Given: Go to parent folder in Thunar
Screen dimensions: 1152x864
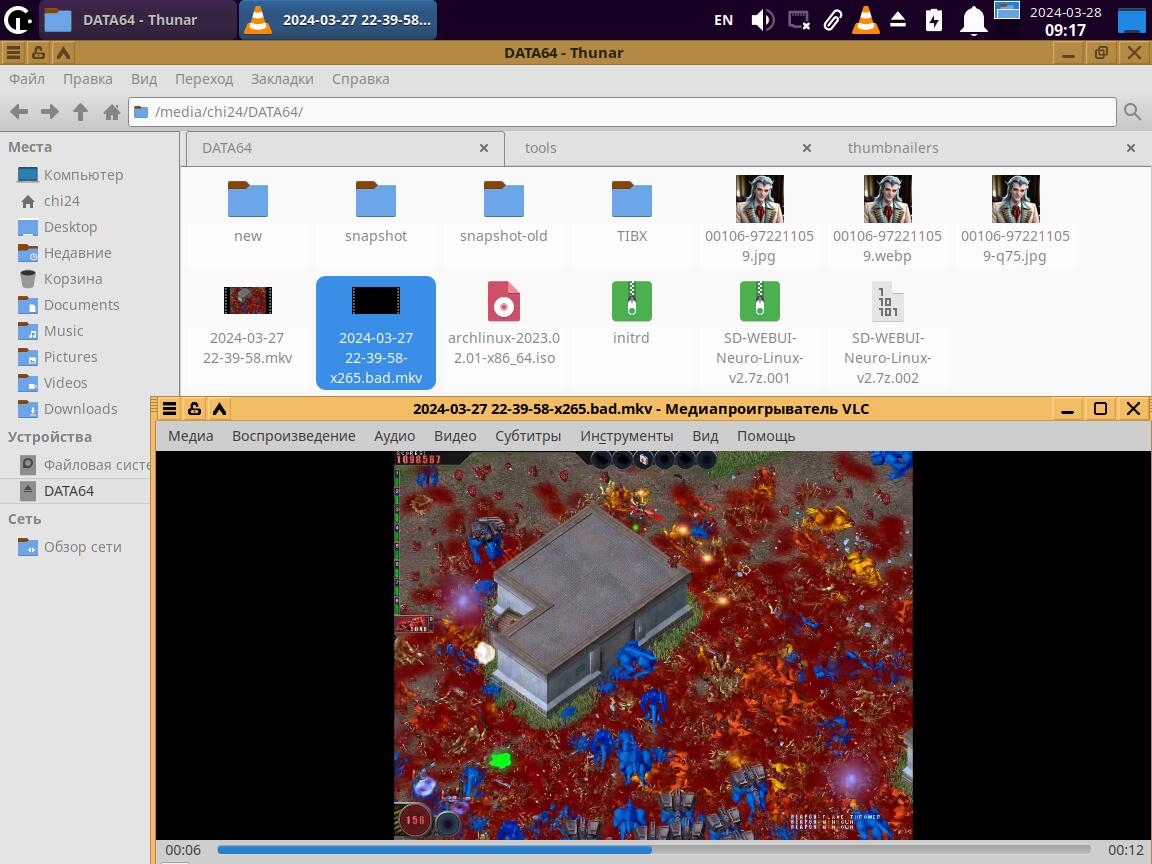Looking at the screenshot, I should 81,112.
